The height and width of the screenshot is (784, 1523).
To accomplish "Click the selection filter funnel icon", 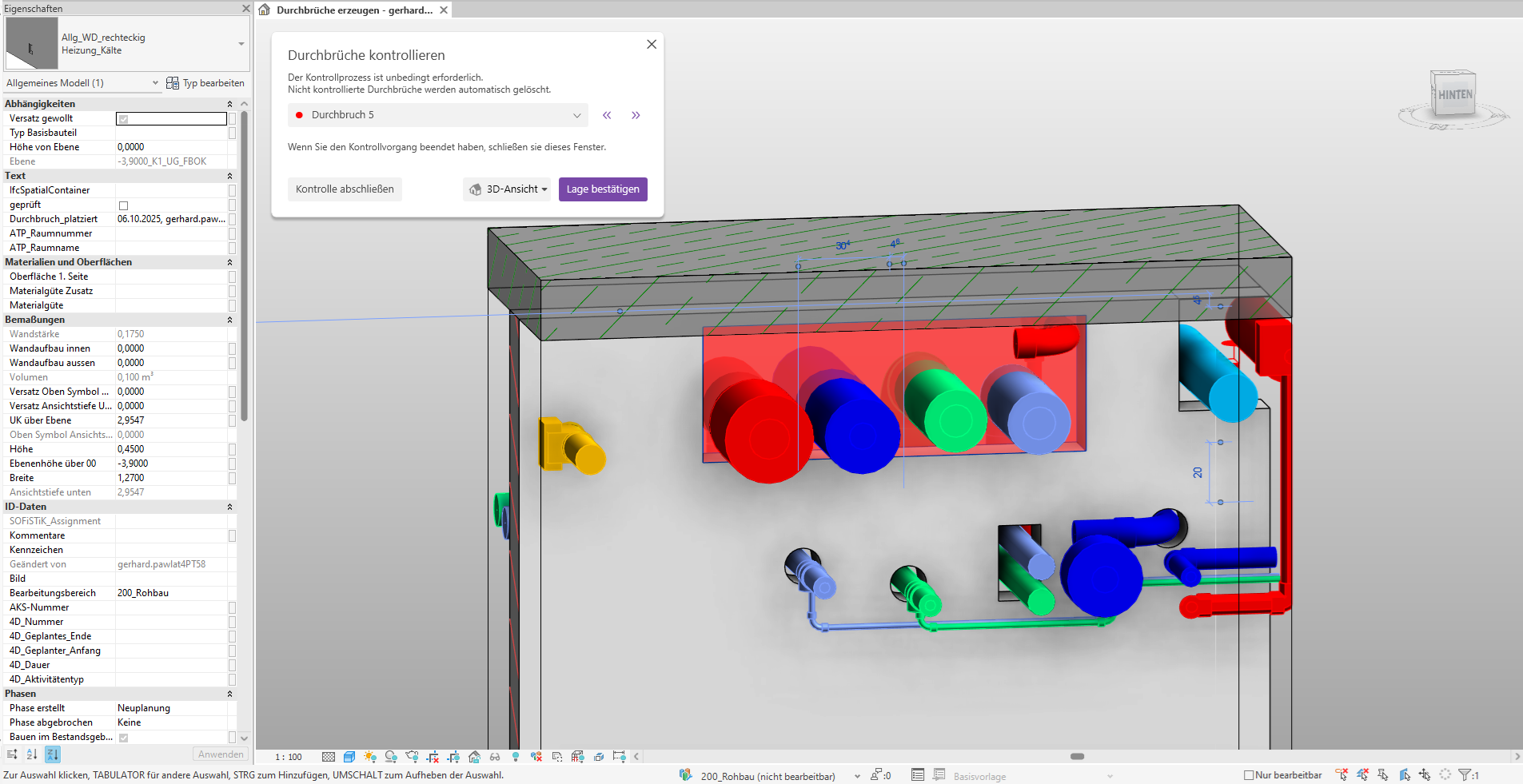I will [1465, 774].
